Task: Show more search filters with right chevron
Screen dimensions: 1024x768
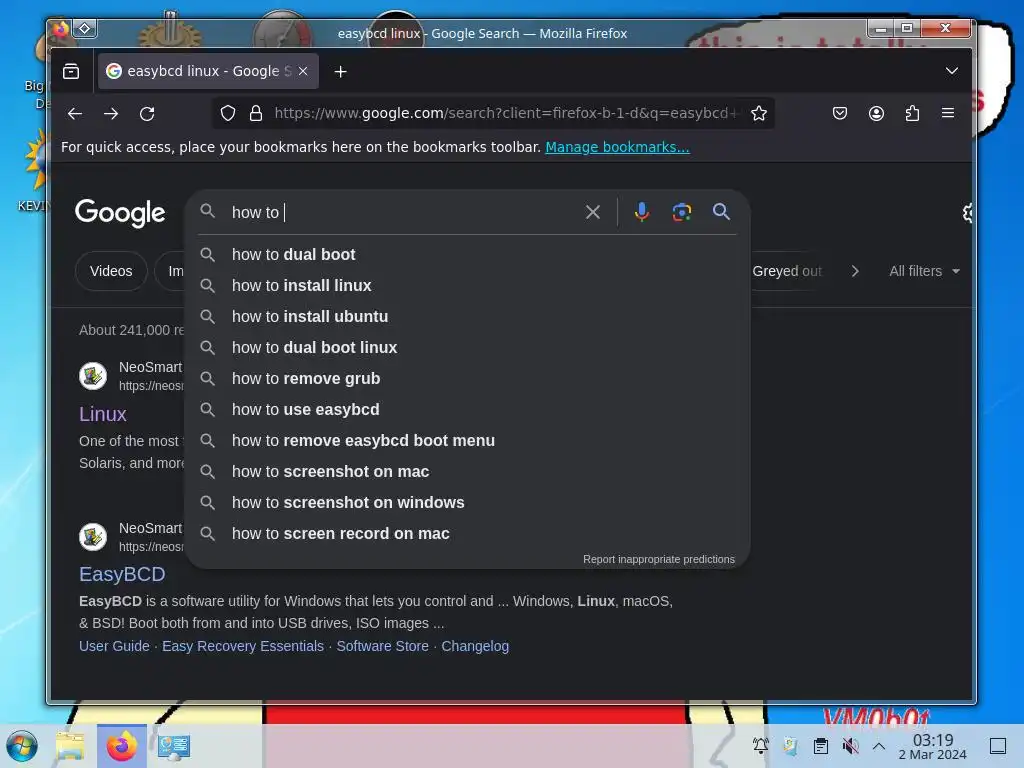Action: click(x=855, y=271)
